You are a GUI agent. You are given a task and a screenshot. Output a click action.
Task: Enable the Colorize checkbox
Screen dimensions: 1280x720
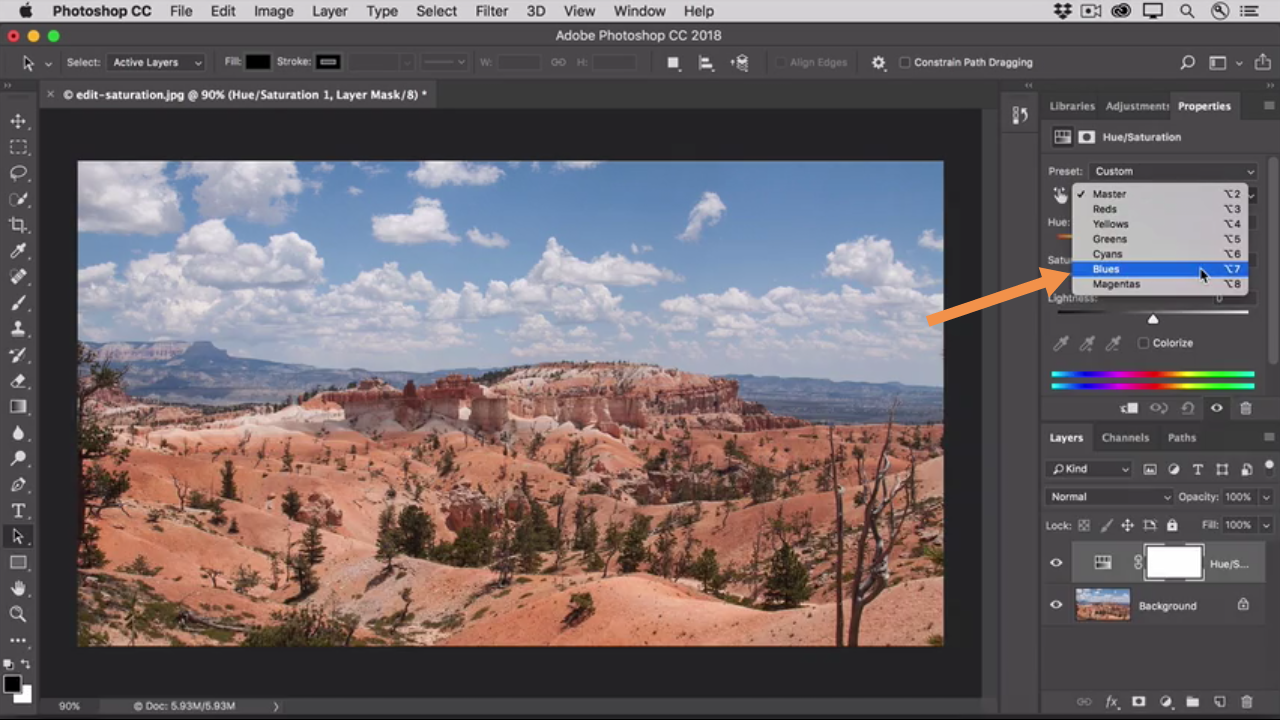1144,343
